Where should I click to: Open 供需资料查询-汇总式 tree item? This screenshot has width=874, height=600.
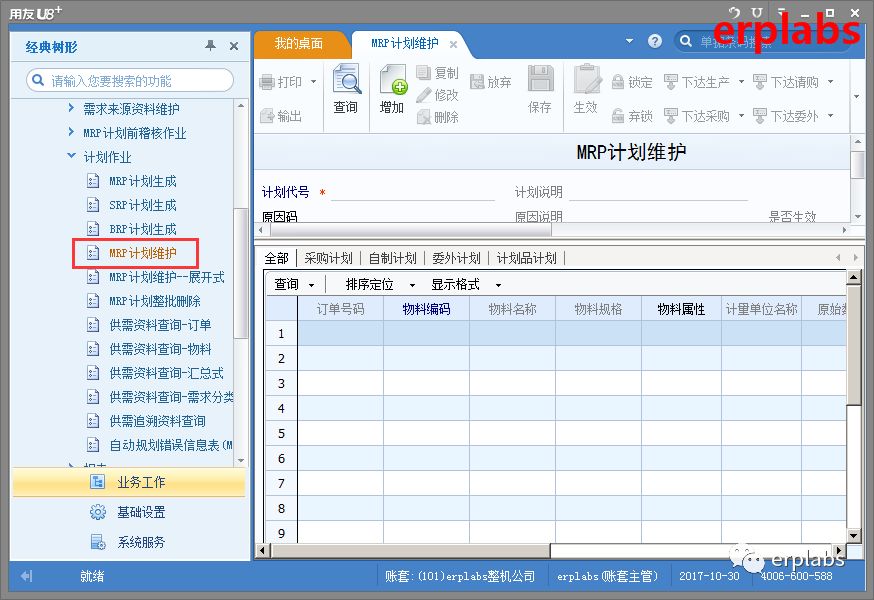click(166, 373)
